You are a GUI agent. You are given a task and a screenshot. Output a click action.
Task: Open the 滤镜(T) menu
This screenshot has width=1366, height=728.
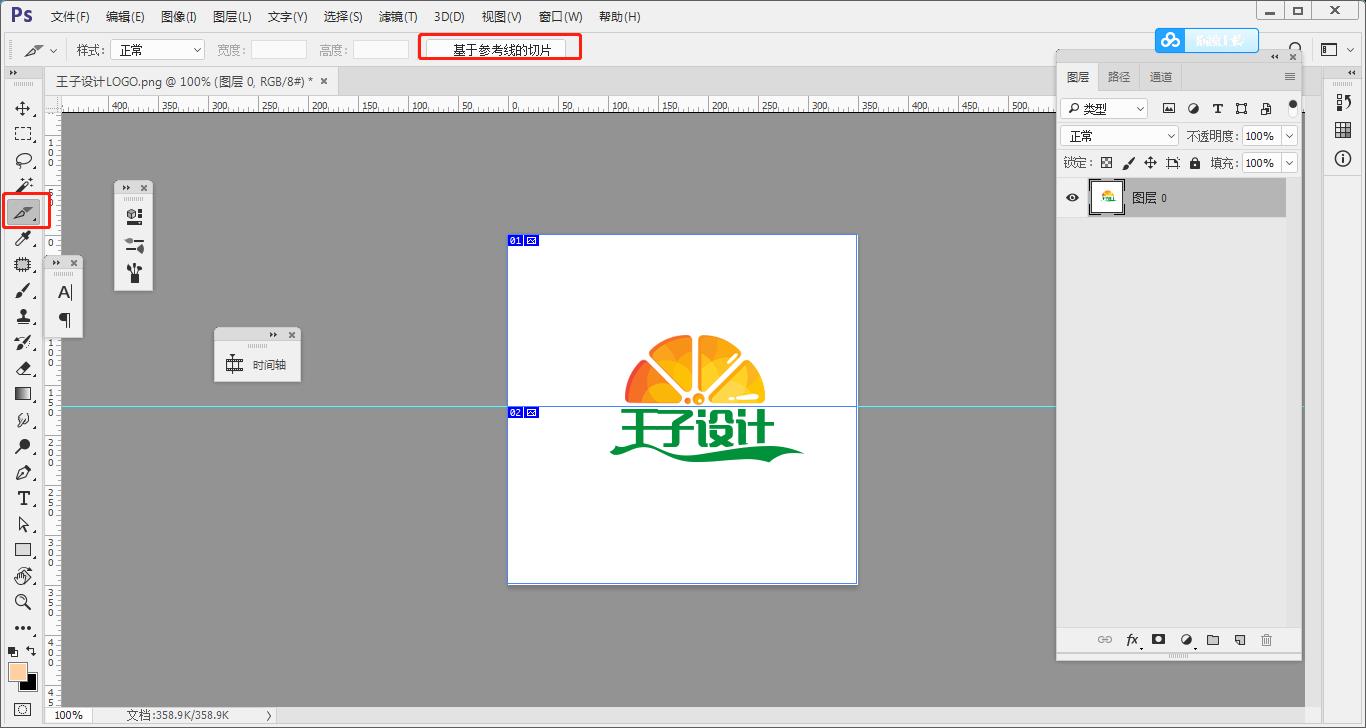click(x=398, y=17)
